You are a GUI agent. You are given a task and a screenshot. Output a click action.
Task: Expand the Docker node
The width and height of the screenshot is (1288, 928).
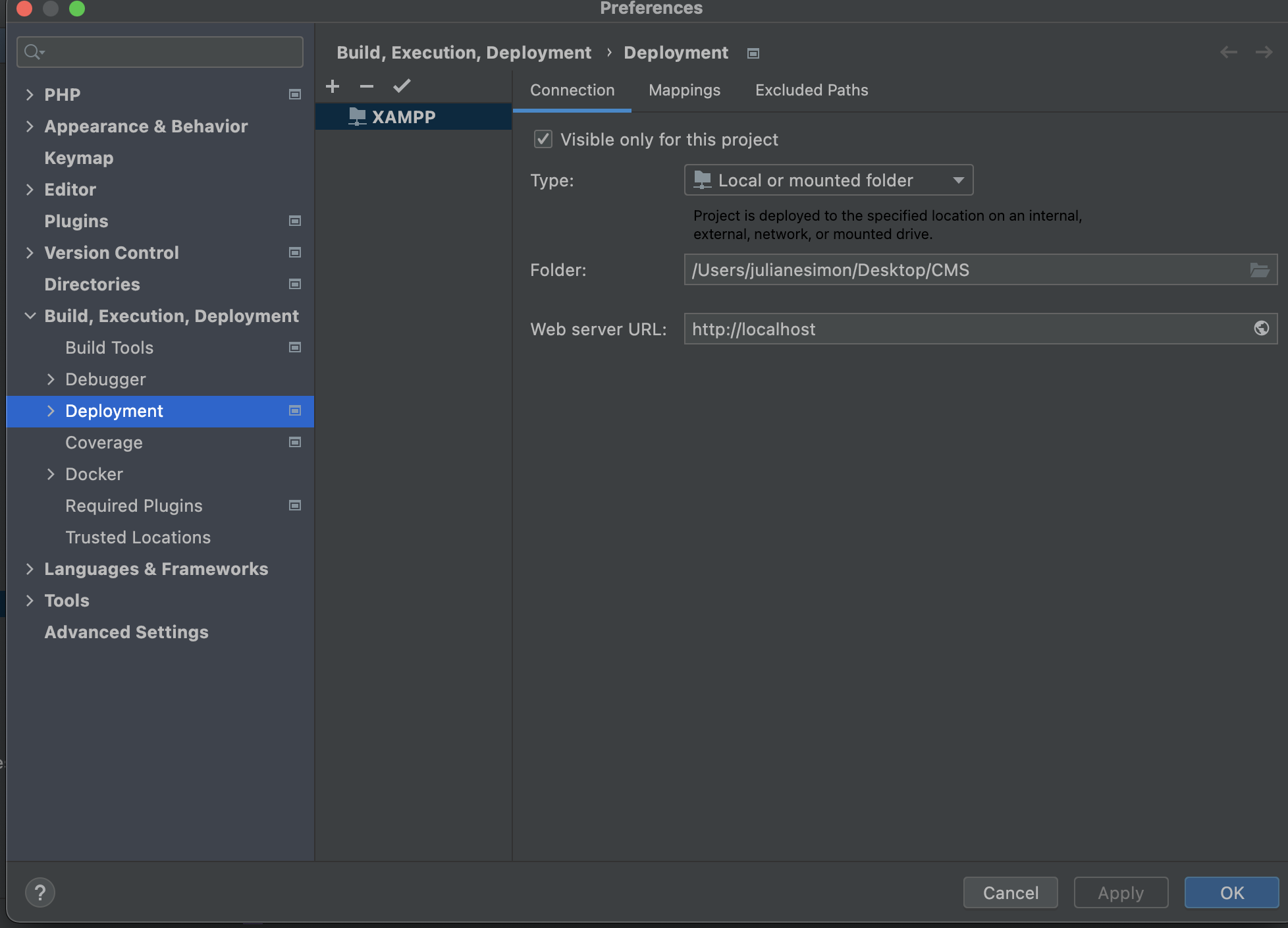pos(51,474)
